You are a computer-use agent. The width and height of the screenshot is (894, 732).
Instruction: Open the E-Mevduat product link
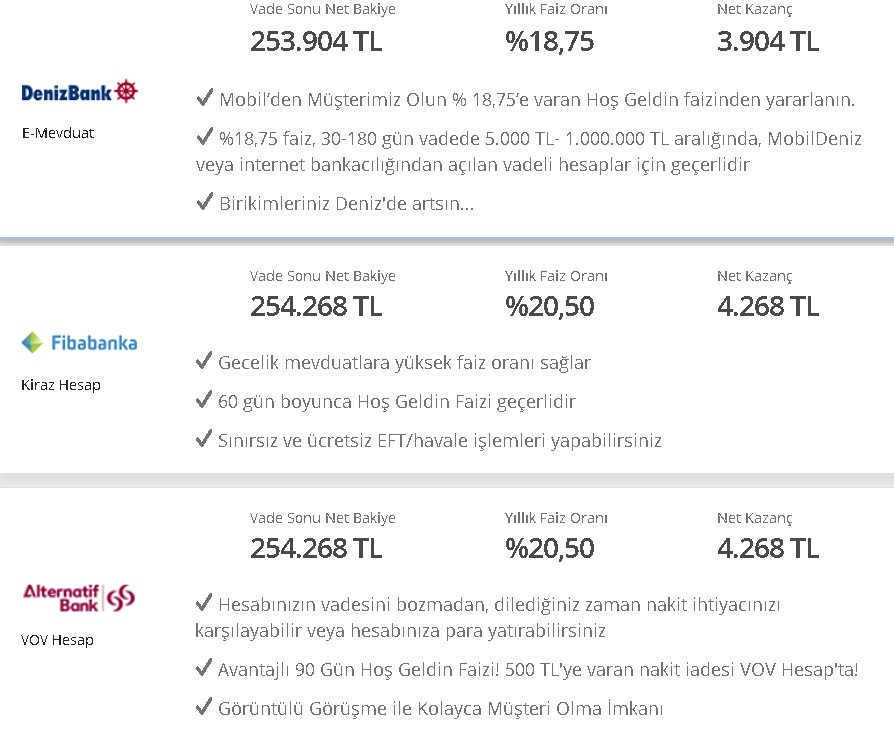(x=58, y=133)
